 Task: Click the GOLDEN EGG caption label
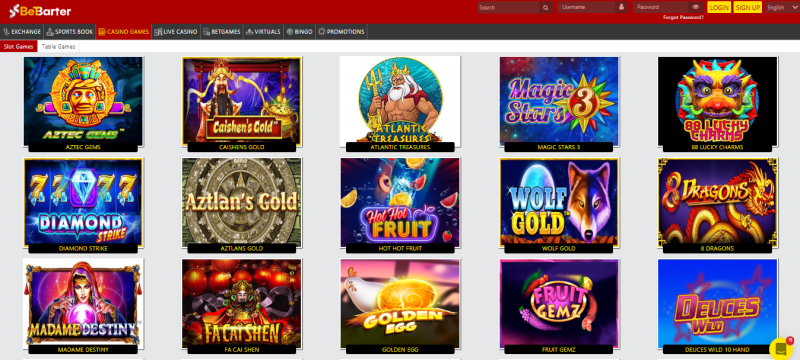pos(400,349)
